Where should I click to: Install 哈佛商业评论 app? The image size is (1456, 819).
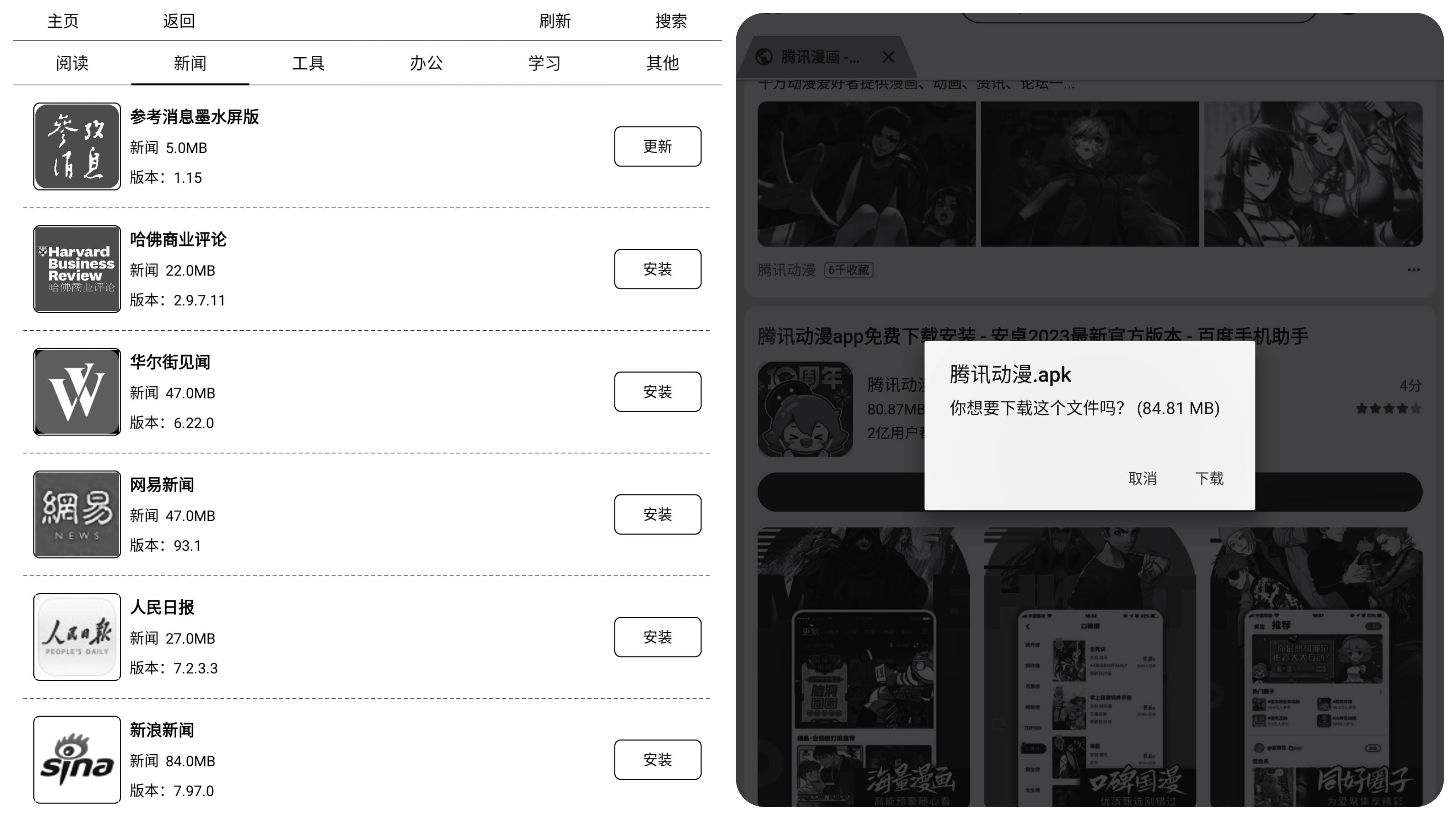[657, 269]
